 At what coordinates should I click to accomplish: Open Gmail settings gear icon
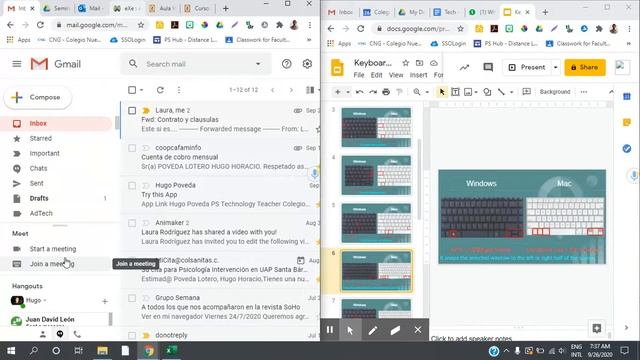click(x=307, y=64)
